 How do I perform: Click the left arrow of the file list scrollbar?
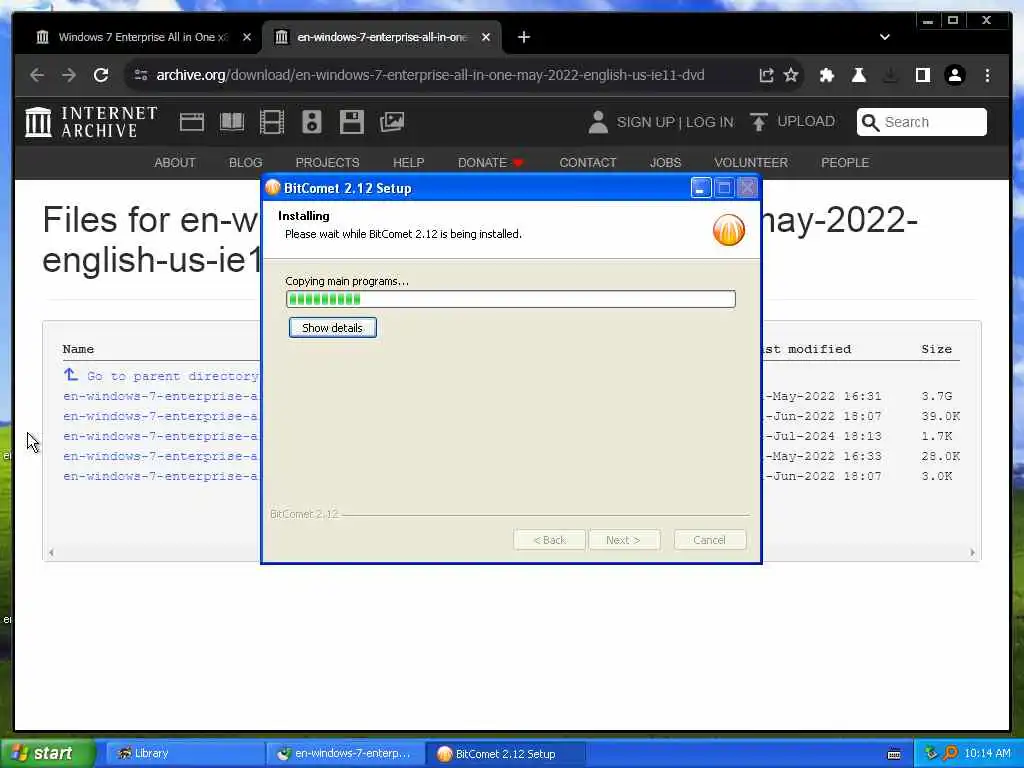[51, 552]
